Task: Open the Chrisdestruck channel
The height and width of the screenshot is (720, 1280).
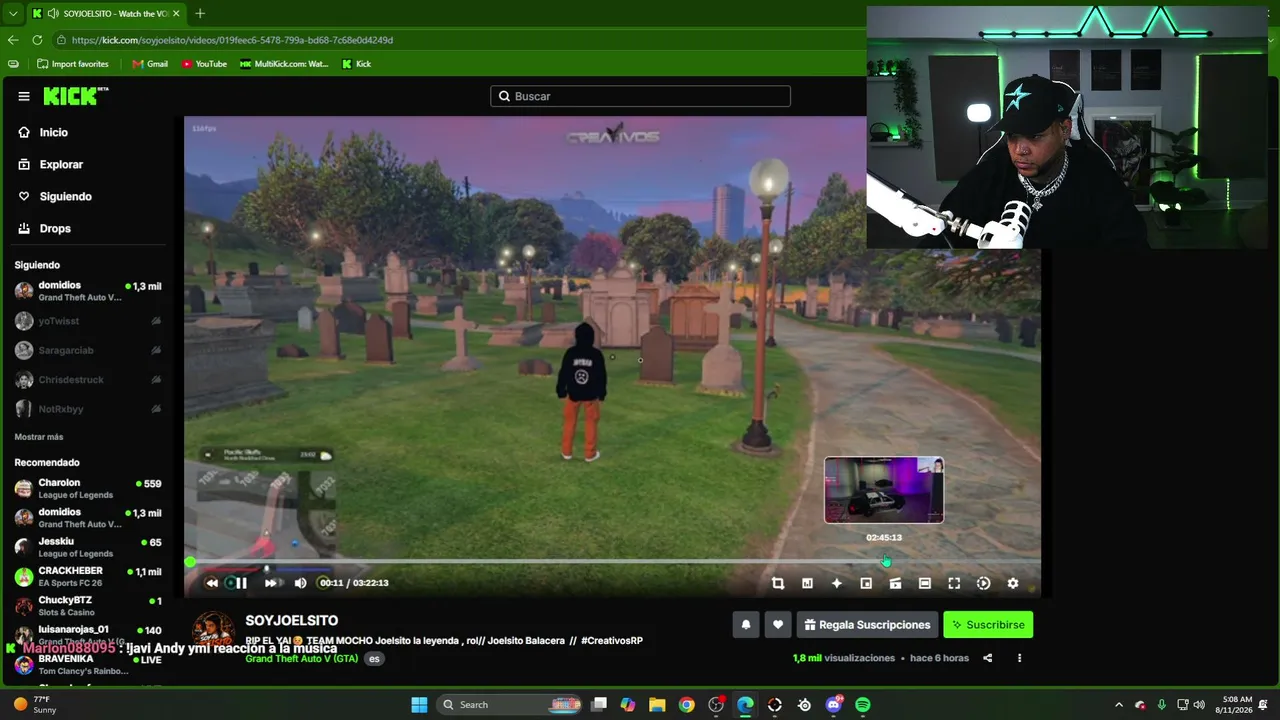Action: 88,380
